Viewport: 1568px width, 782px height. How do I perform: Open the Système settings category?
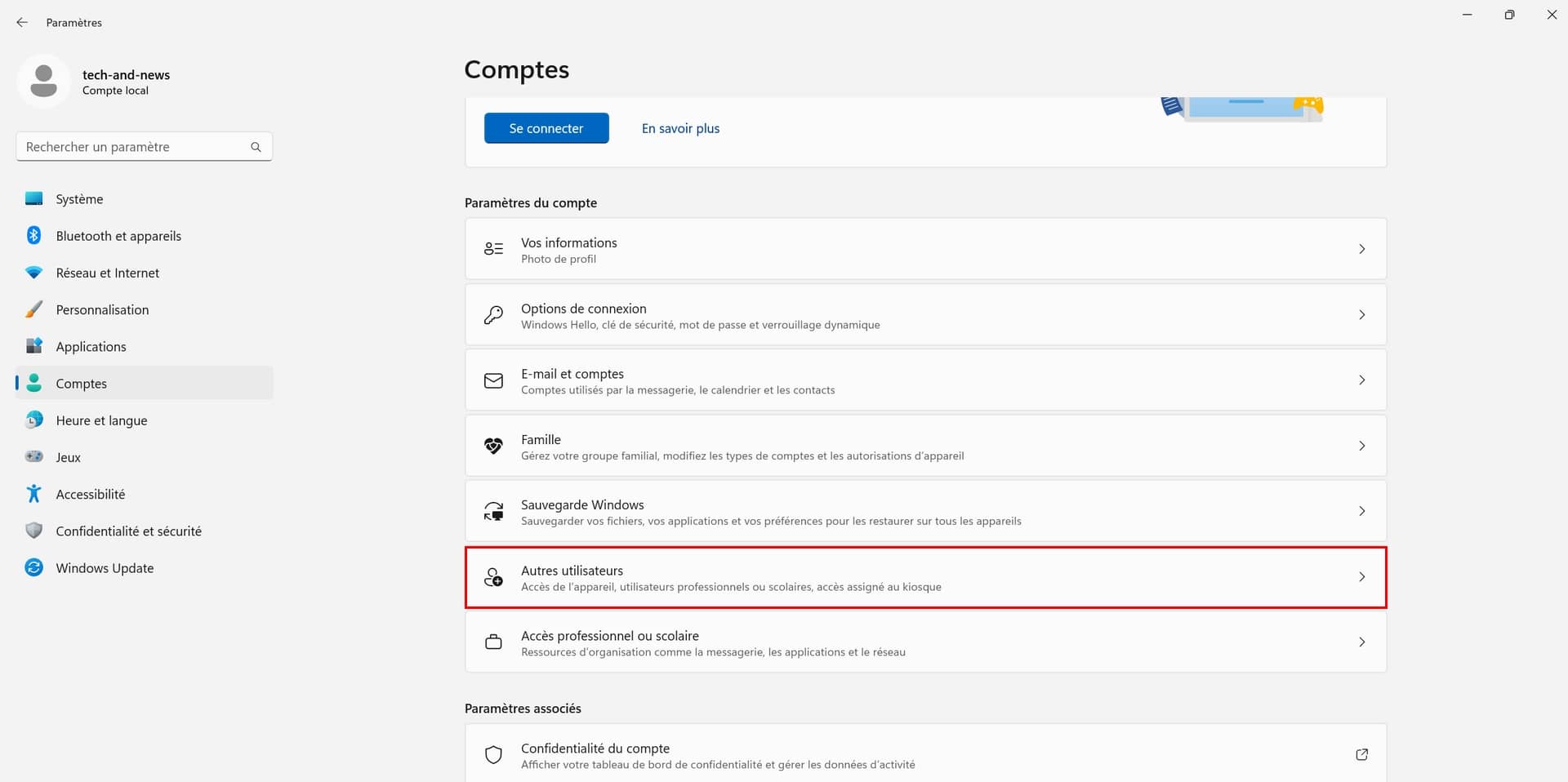pos(79,199)
